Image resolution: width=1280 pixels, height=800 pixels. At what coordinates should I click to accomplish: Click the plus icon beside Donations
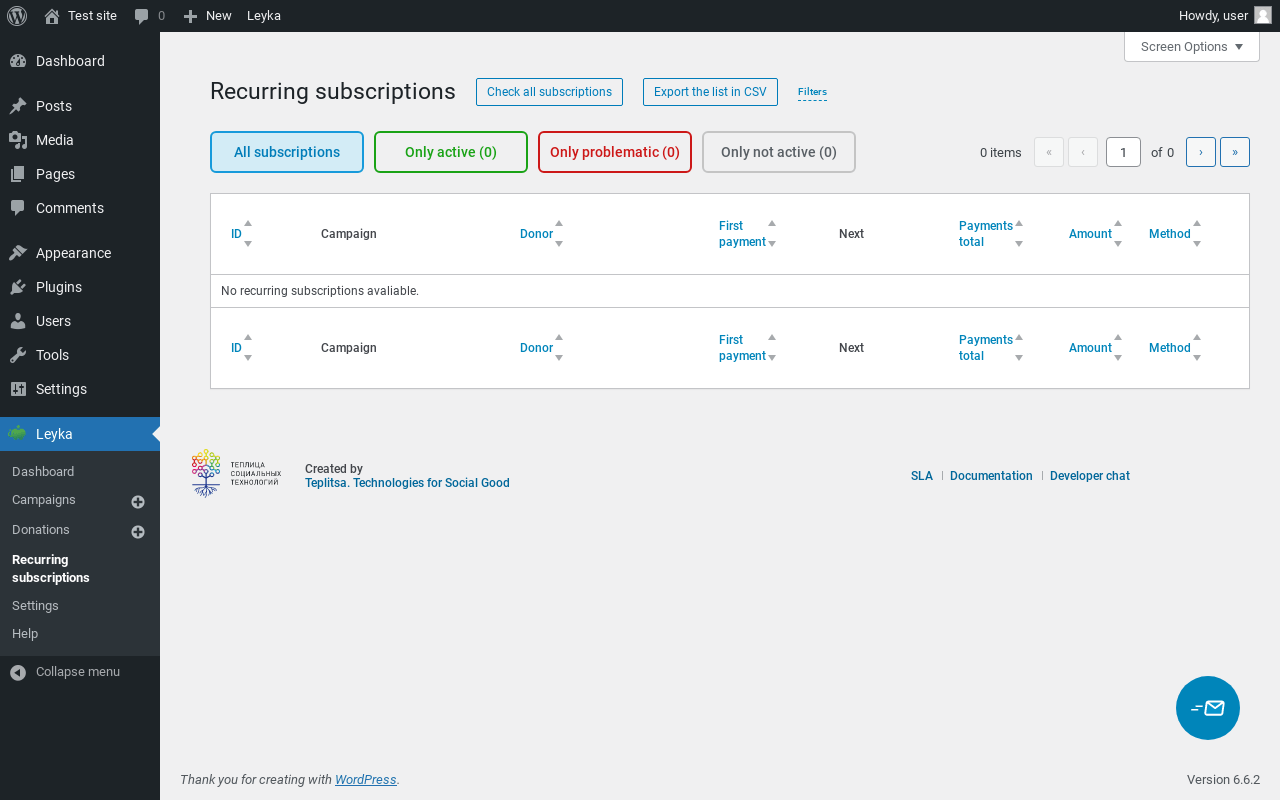138,532
